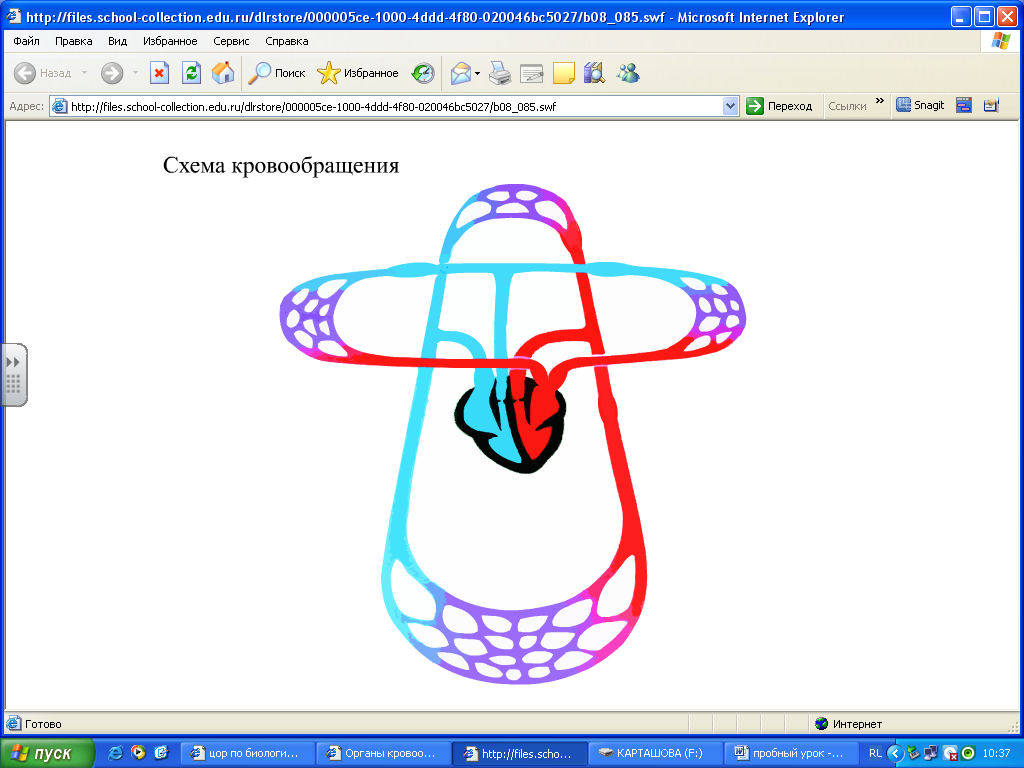The height and width of the screenshot is (768, 1024).
Task: Click the Интернет zone status indicator
Action: (x=849, y=724)
